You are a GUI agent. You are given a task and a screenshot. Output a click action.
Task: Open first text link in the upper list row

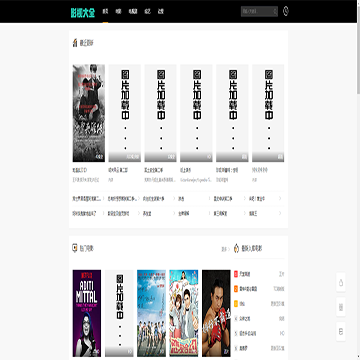point(86,199)
